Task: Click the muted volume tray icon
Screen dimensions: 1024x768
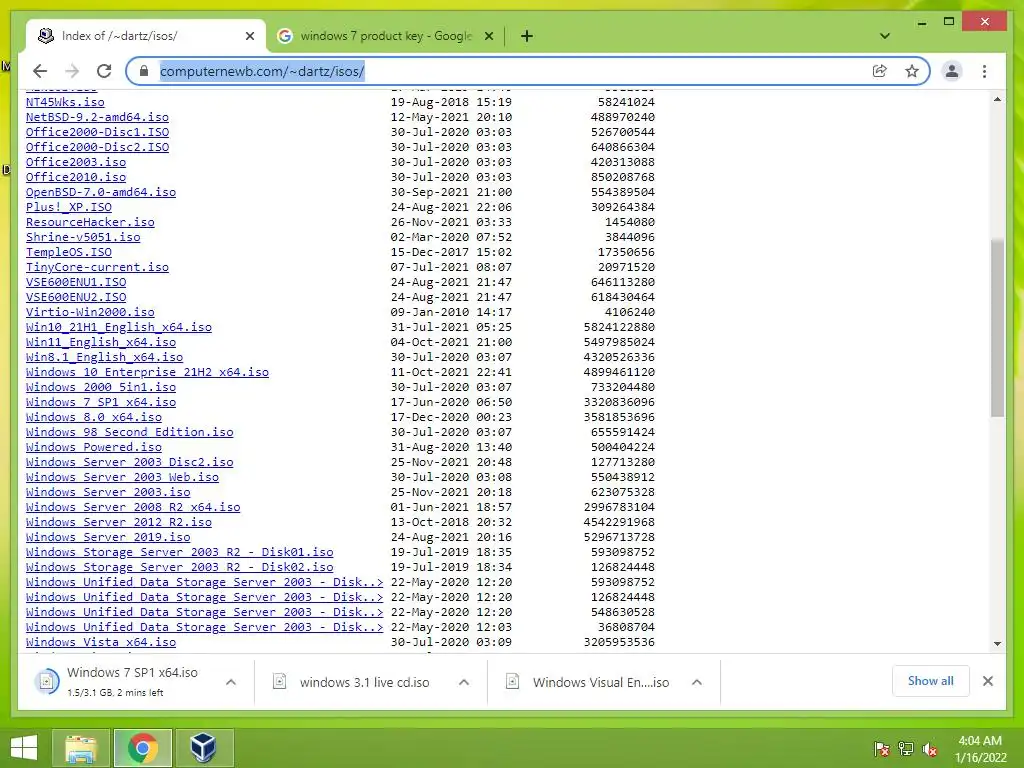Action: coord(930,749)
